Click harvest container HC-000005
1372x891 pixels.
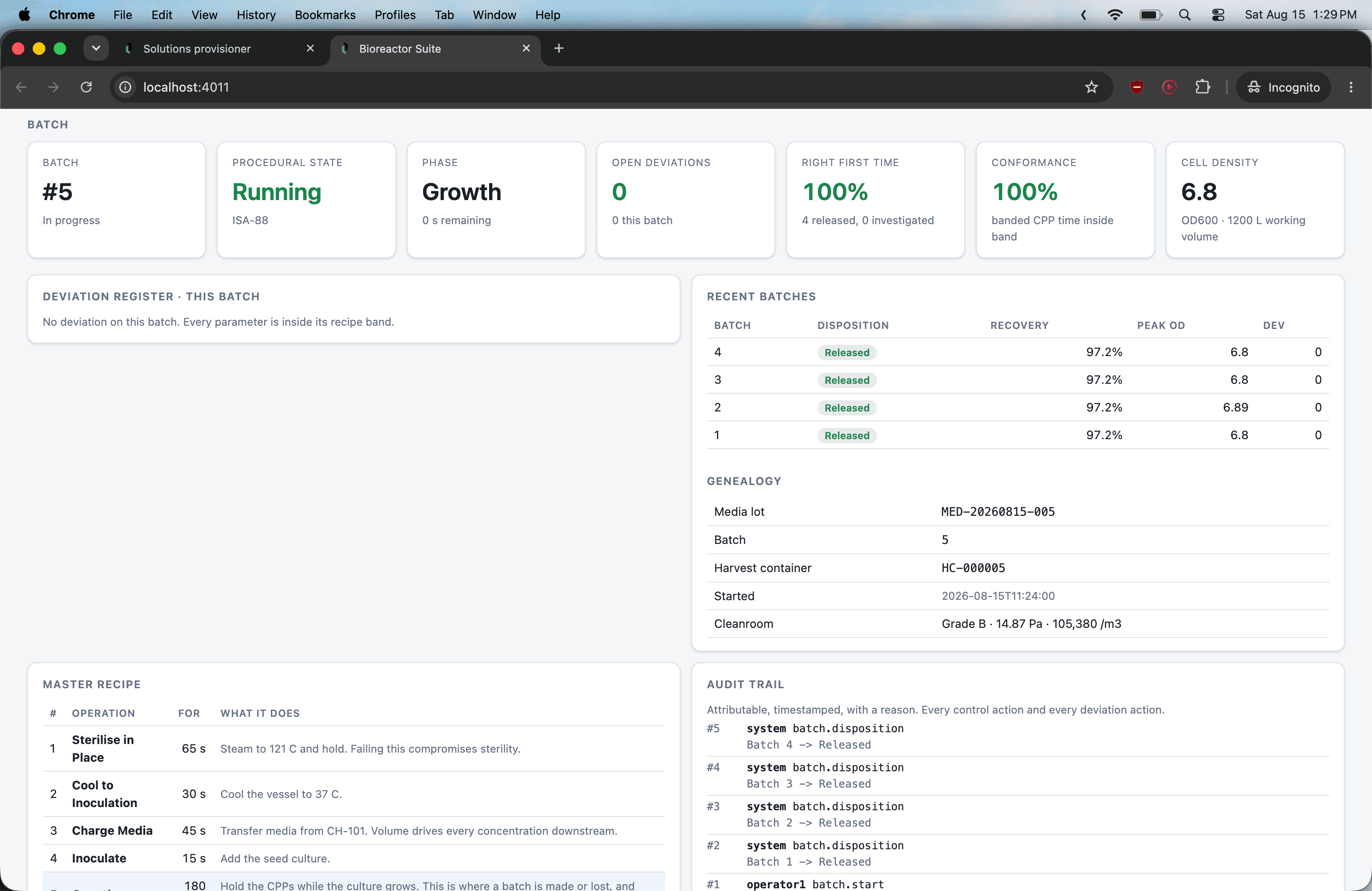point(973,568)
